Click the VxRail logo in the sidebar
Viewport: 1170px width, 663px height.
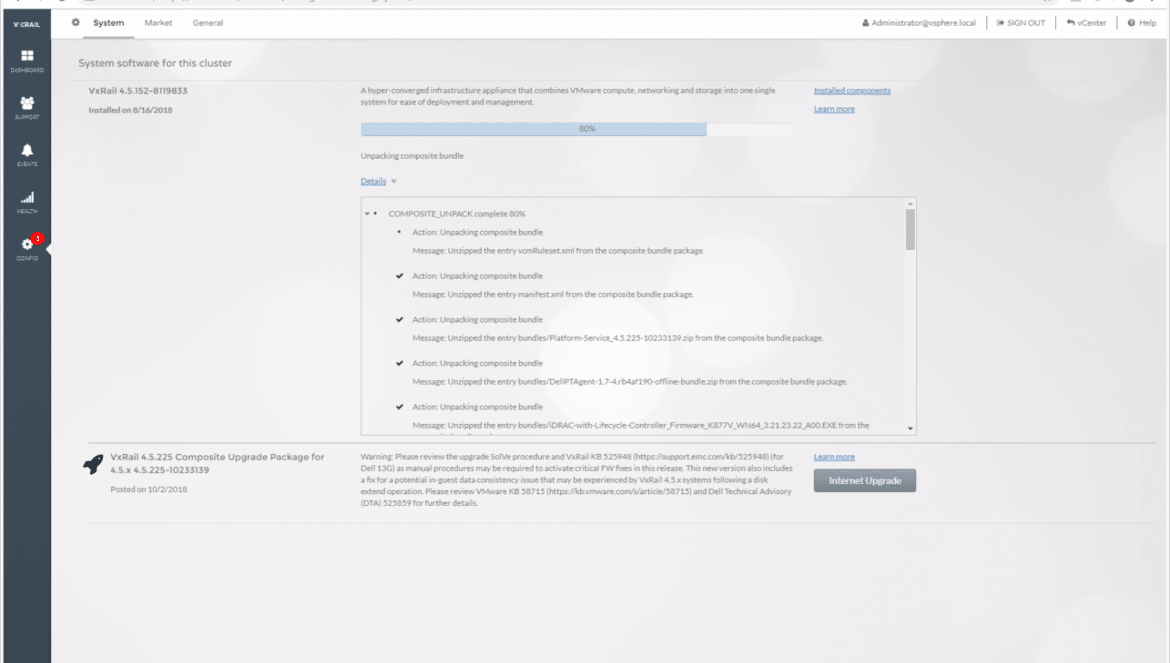click(27, 24)
